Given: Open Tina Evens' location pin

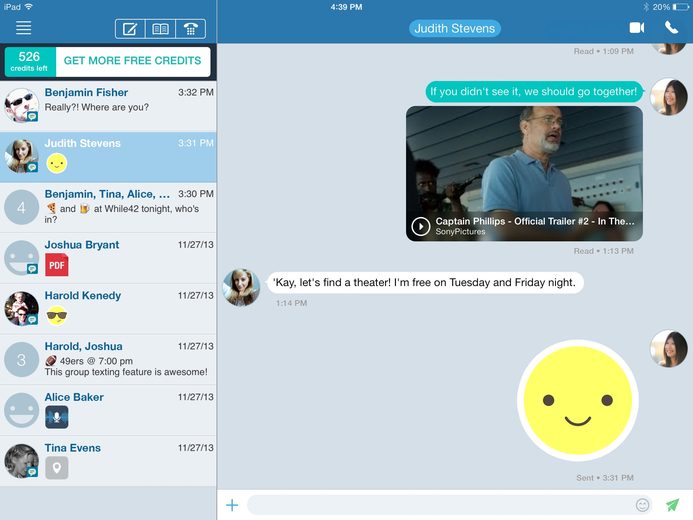Looking at the screenshot, I should point(57,468).
